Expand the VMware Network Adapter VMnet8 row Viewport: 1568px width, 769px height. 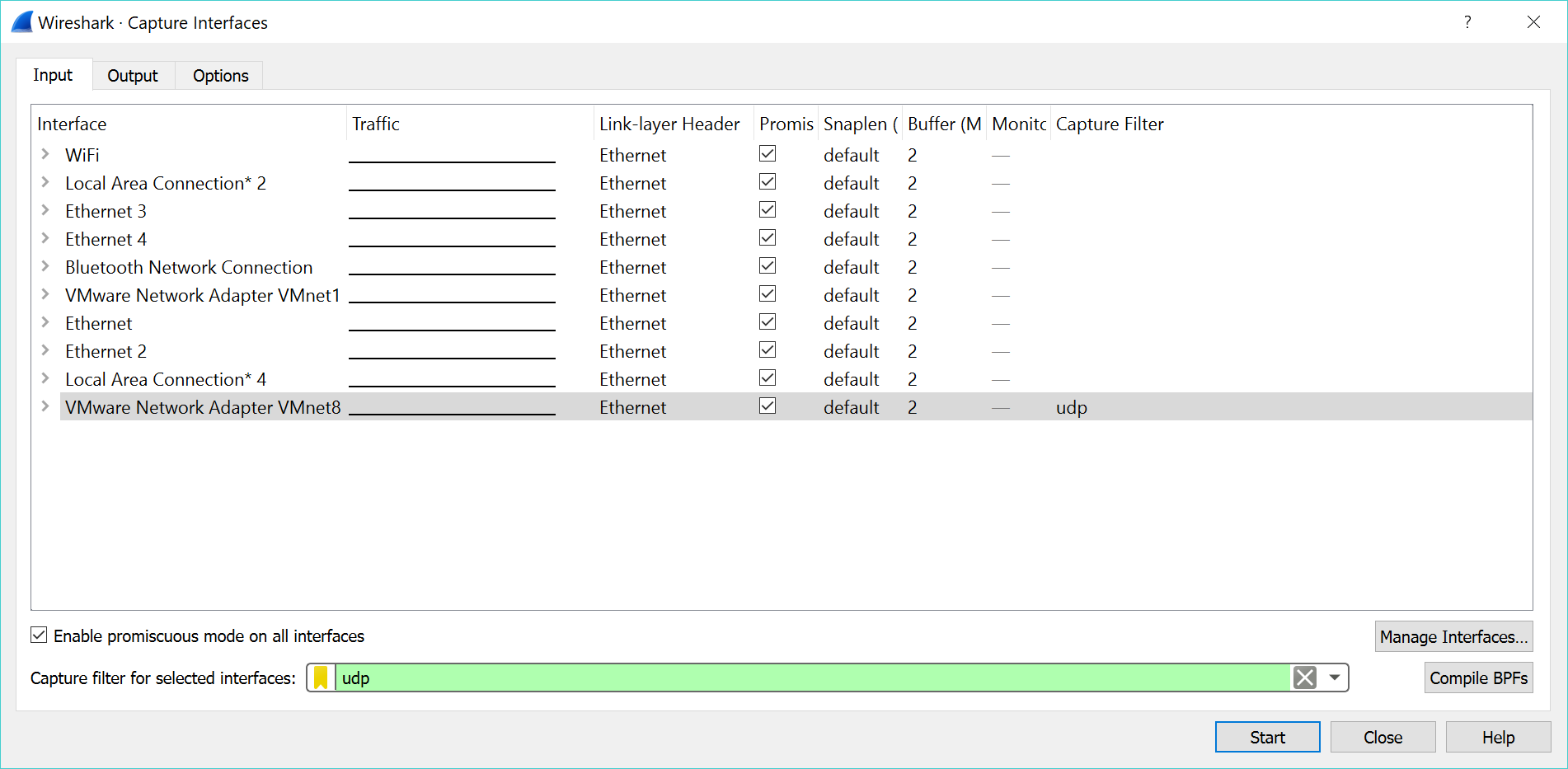(45, 406)
